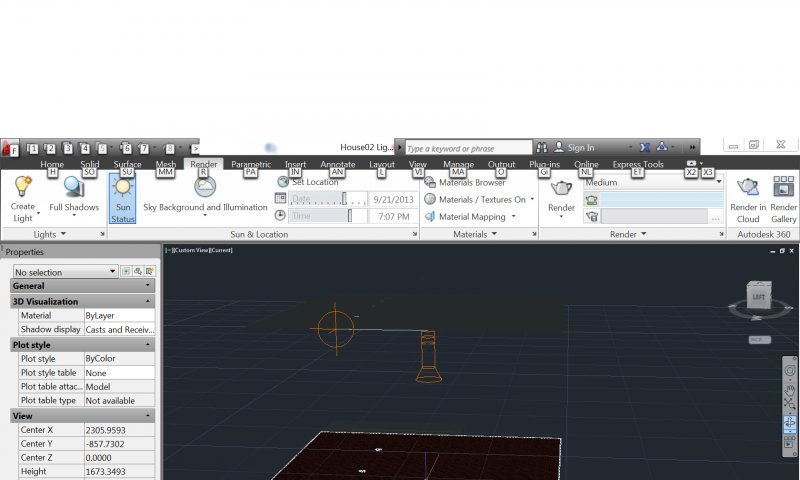Image resolution: width=800 pixels, height=480 pixels.
Task: Expand the Render panel title dropdown
Action: click(643, 234)
